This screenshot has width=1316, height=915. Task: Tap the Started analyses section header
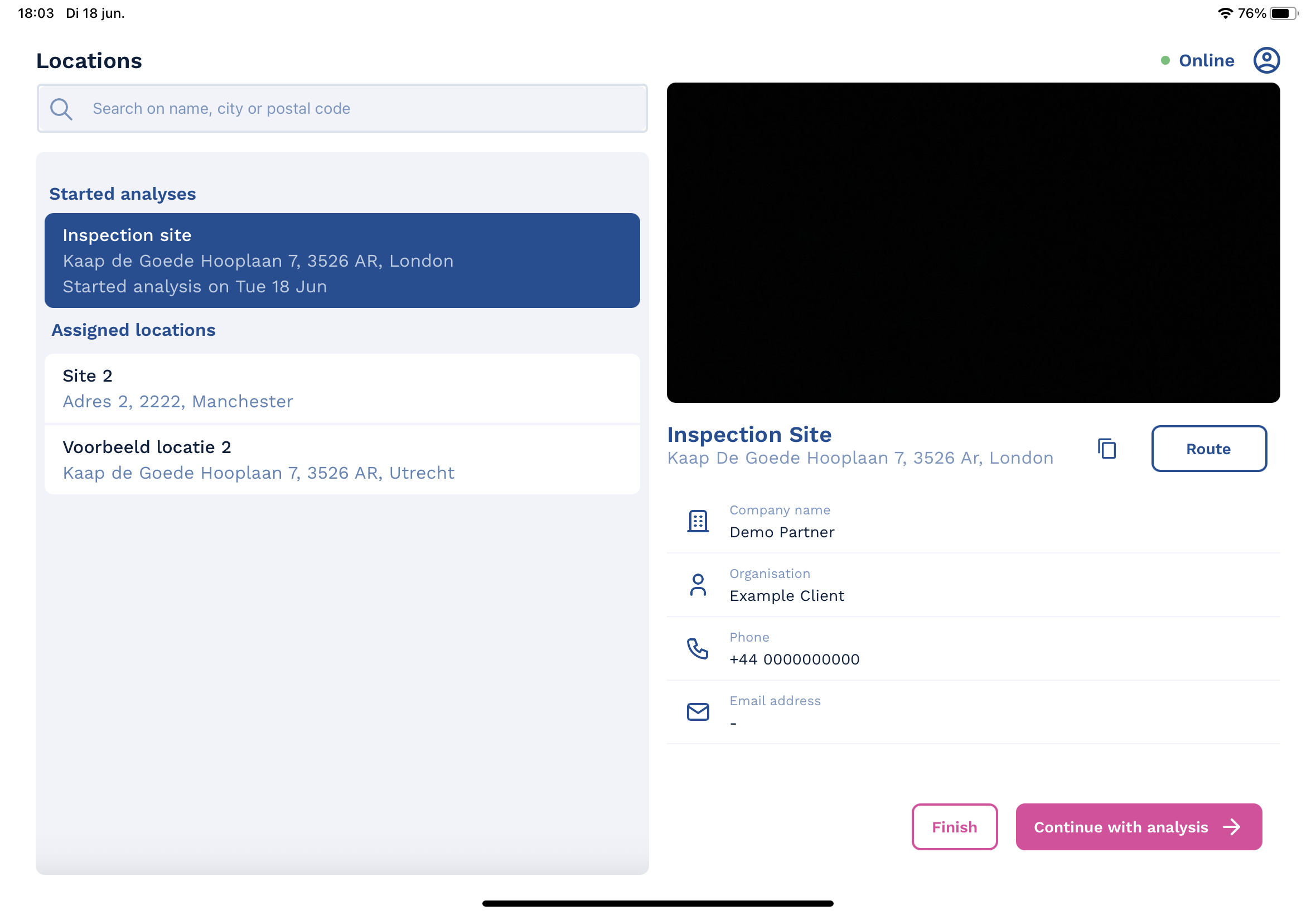(x=123, y=194)
